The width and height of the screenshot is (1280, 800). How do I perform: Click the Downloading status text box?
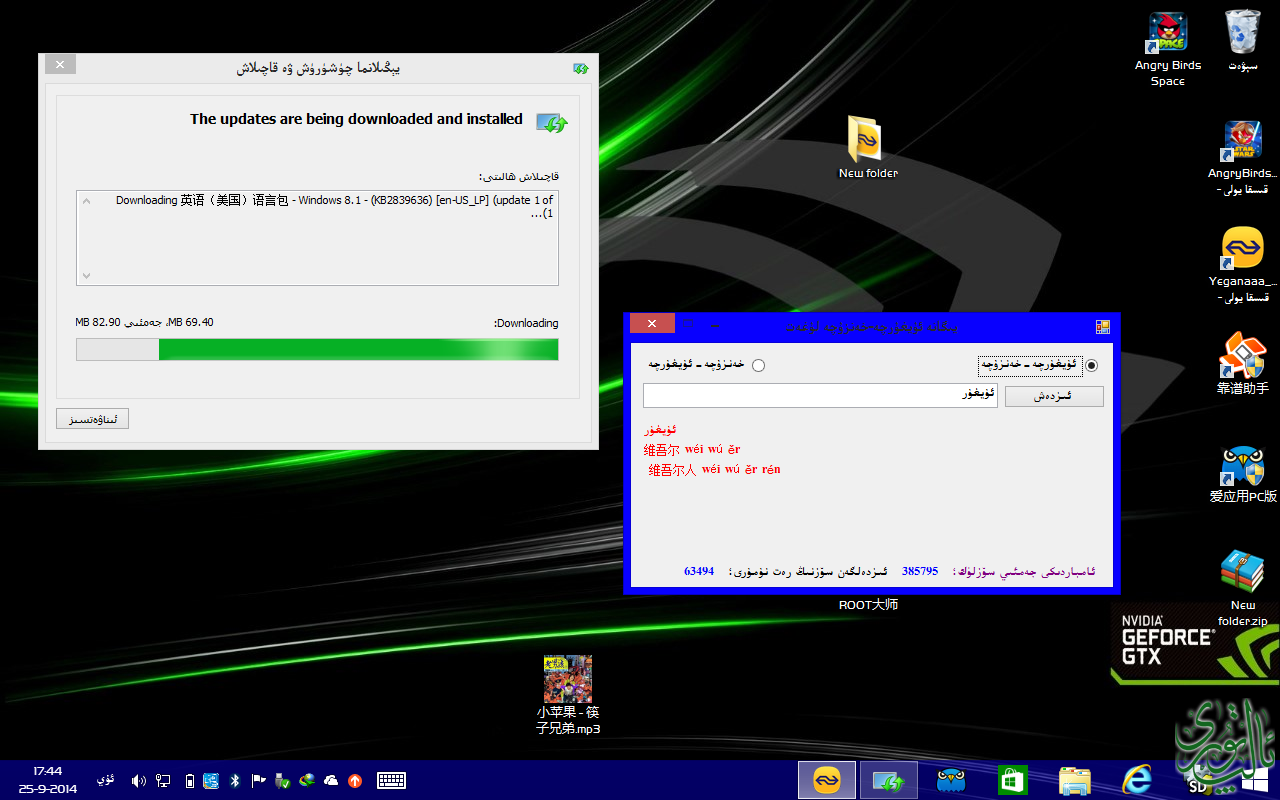point(317,238)
